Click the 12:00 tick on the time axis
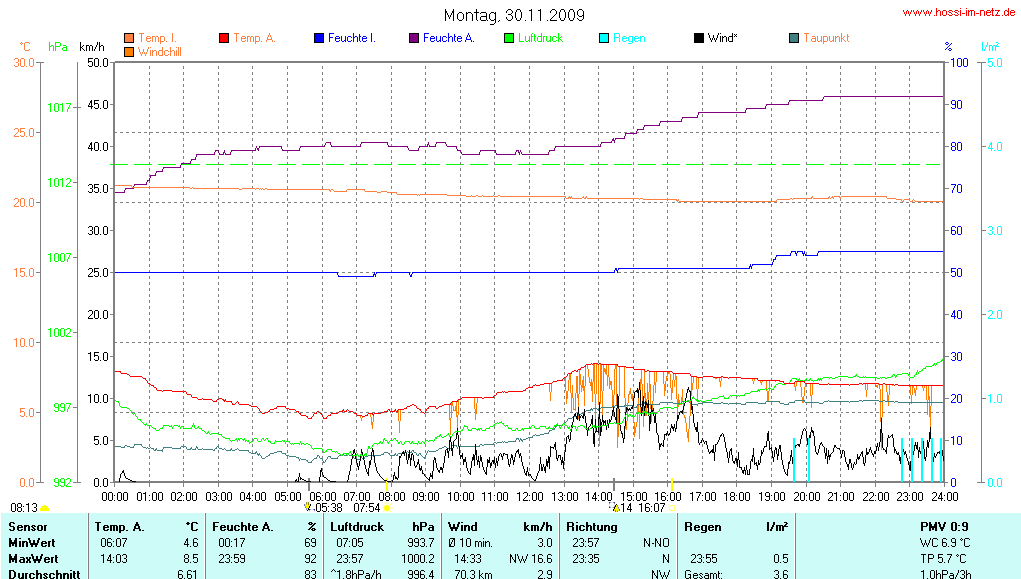This screenshot has width=1021, height=579. tap(529, 496)
